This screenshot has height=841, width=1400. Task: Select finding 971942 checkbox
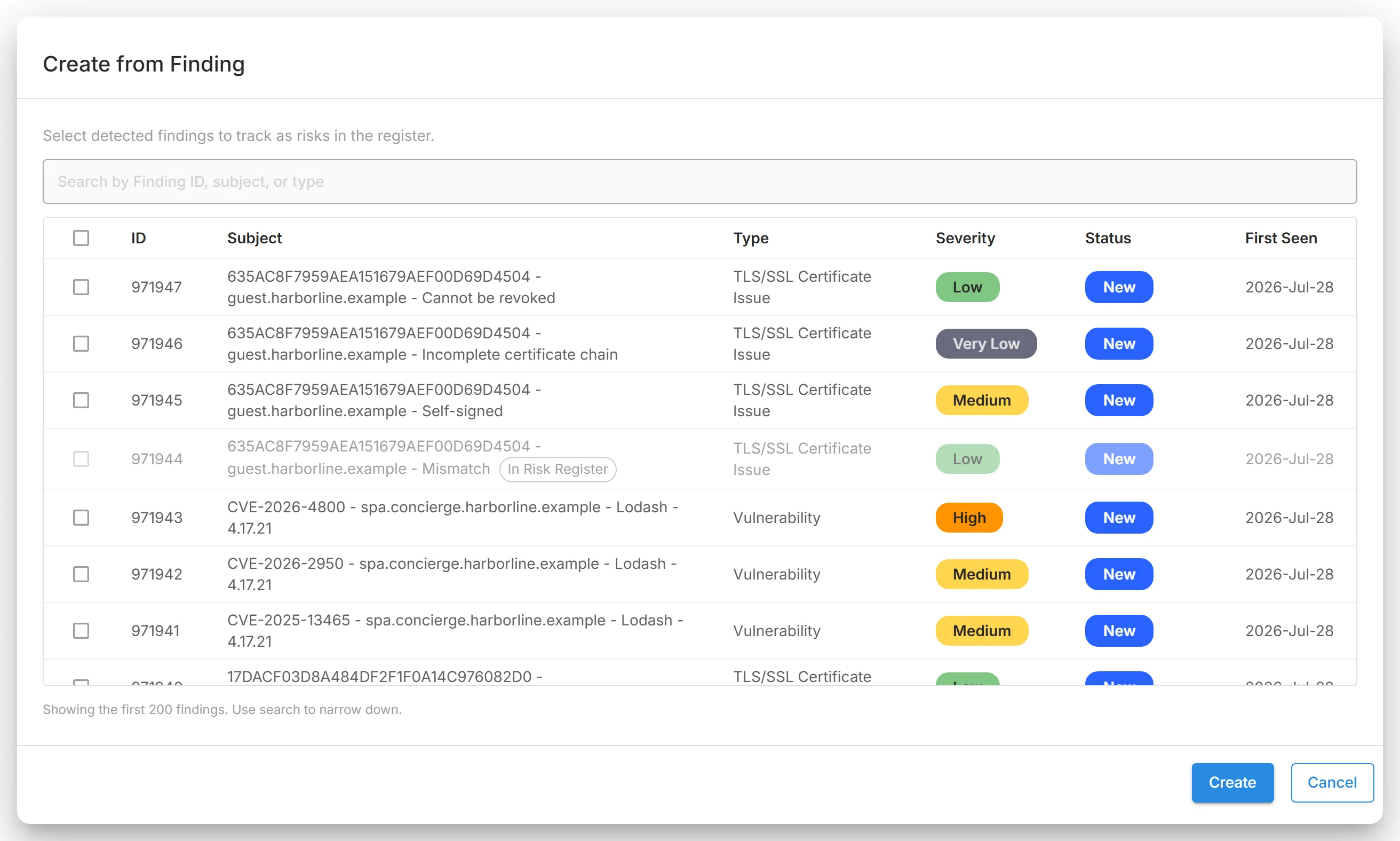point(81,574)
